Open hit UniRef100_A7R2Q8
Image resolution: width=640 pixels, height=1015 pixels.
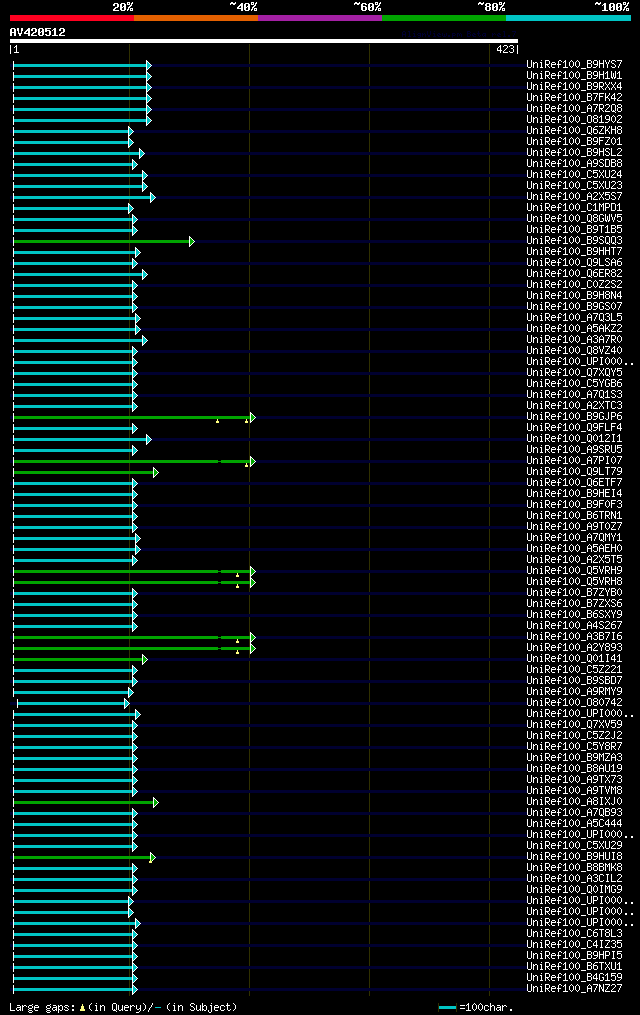pyautogui.click(x=574, y=109)
